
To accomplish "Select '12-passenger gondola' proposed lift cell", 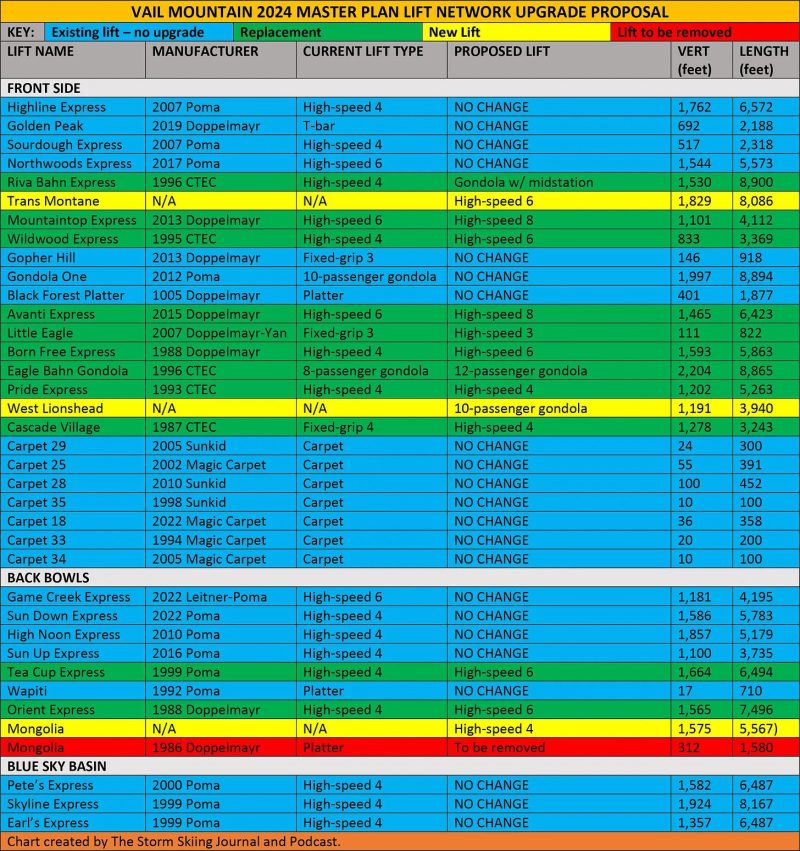I will point(559,371).
